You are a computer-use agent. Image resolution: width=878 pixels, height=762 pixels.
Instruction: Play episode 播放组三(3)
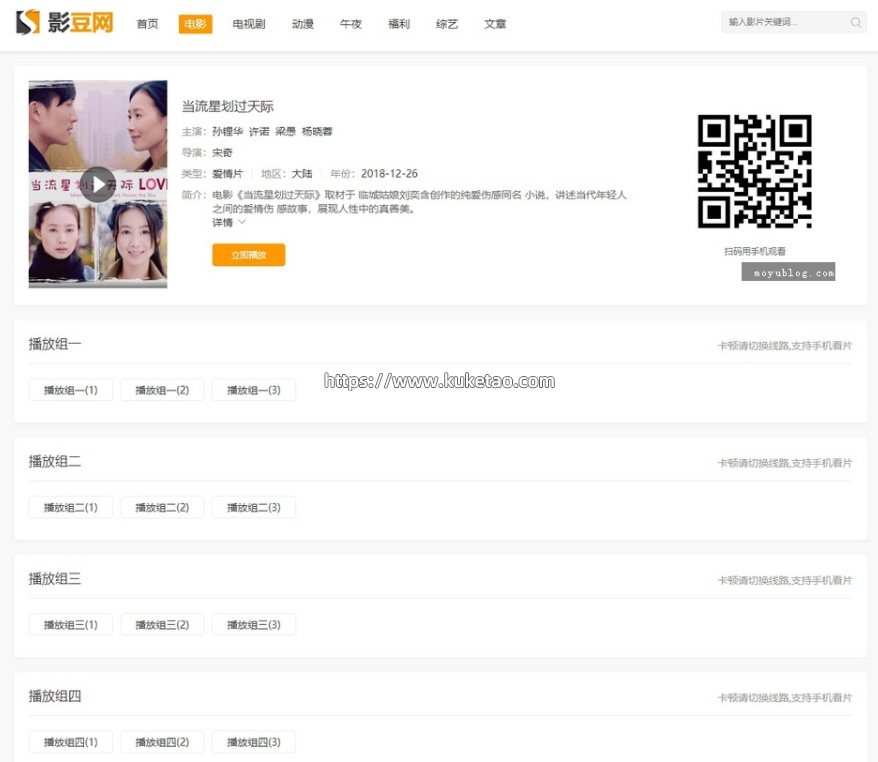[x=254, y=624]
